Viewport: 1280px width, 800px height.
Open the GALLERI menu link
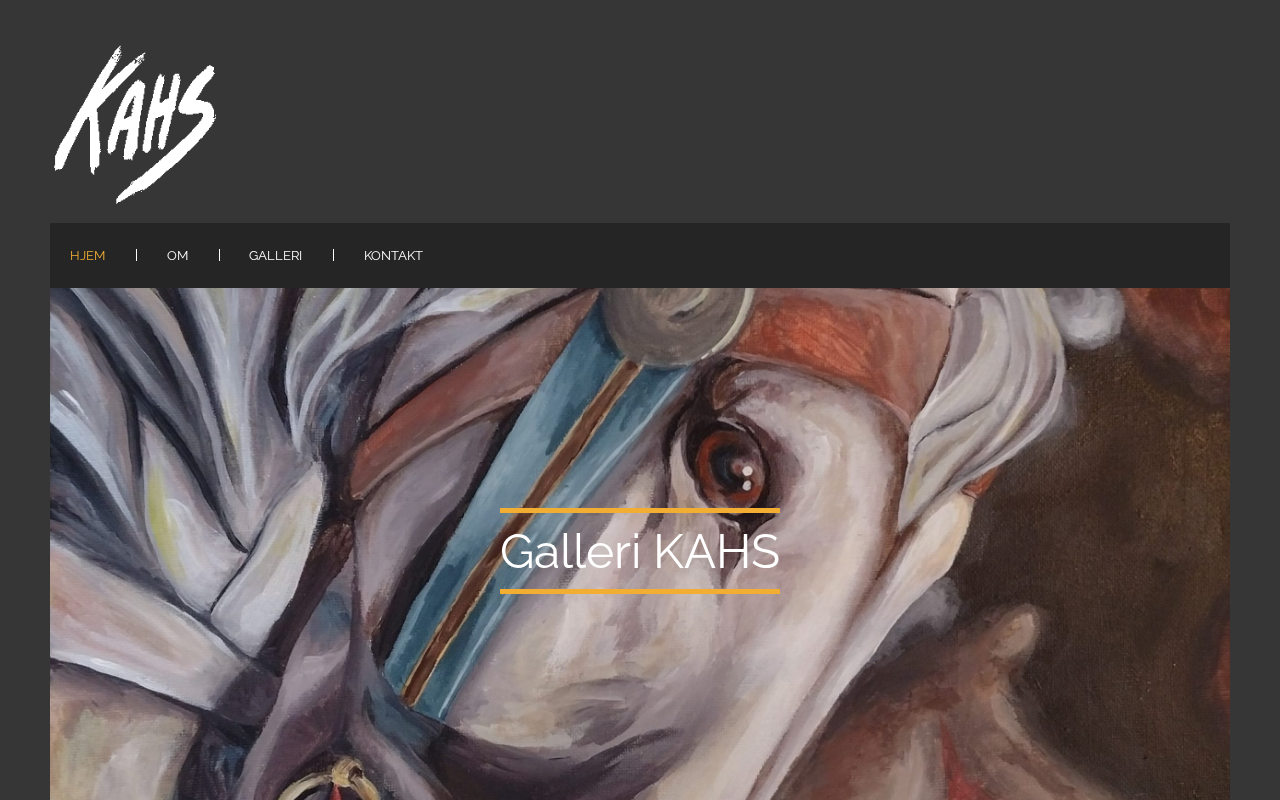[275, 255]
